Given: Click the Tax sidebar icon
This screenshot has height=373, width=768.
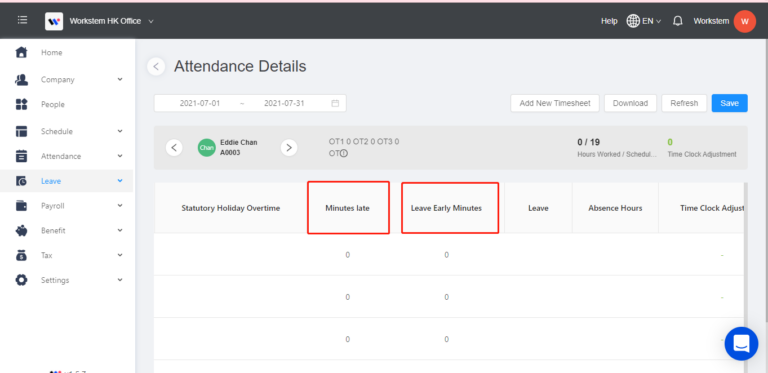Looking at the screenshot, I should pyautogui.click(x=21, y=255).
